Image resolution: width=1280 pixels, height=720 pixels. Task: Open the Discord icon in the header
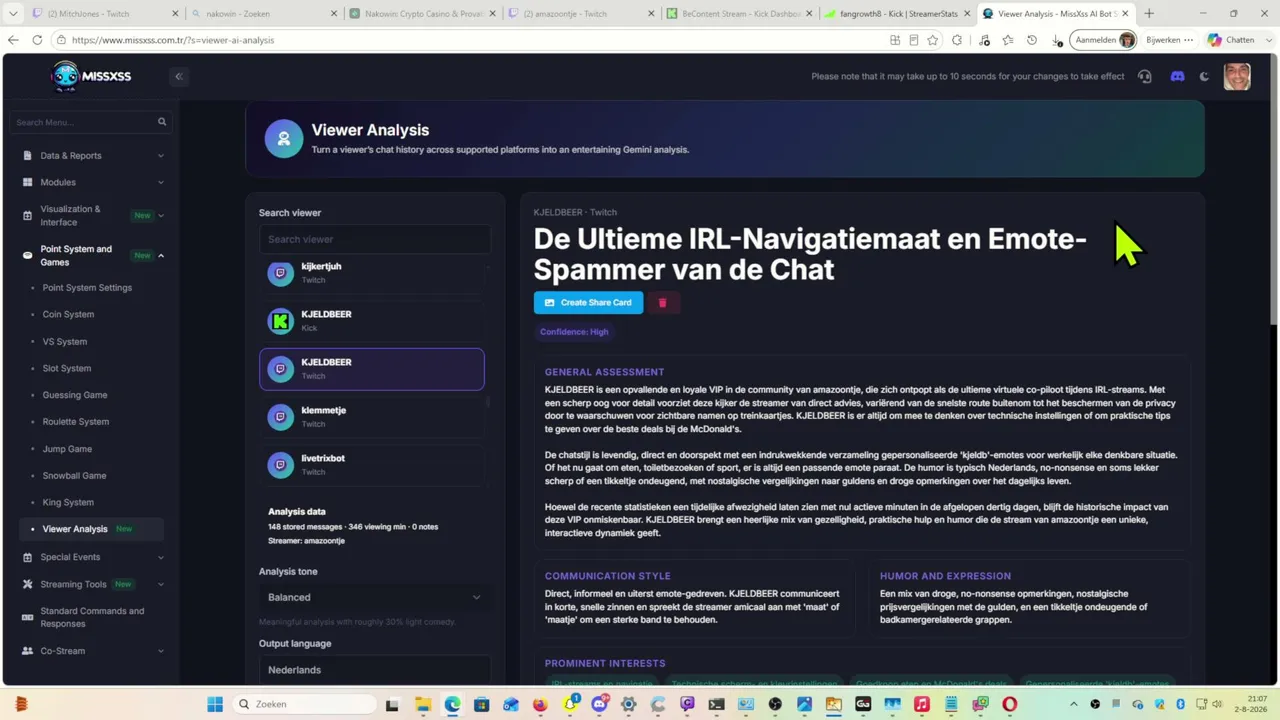1177,76
